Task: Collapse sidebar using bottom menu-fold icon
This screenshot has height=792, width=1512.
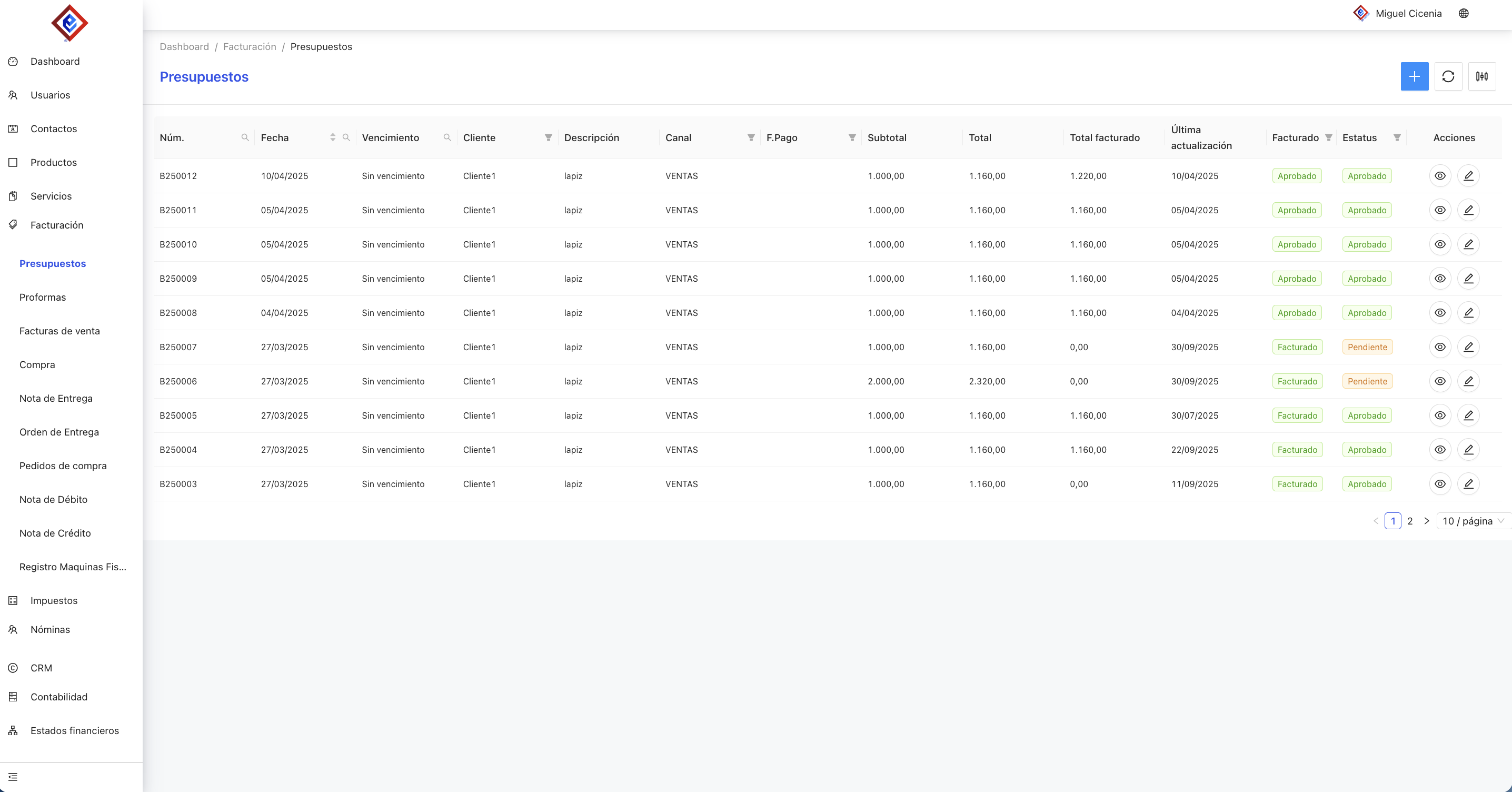Action: coord(13,777)
